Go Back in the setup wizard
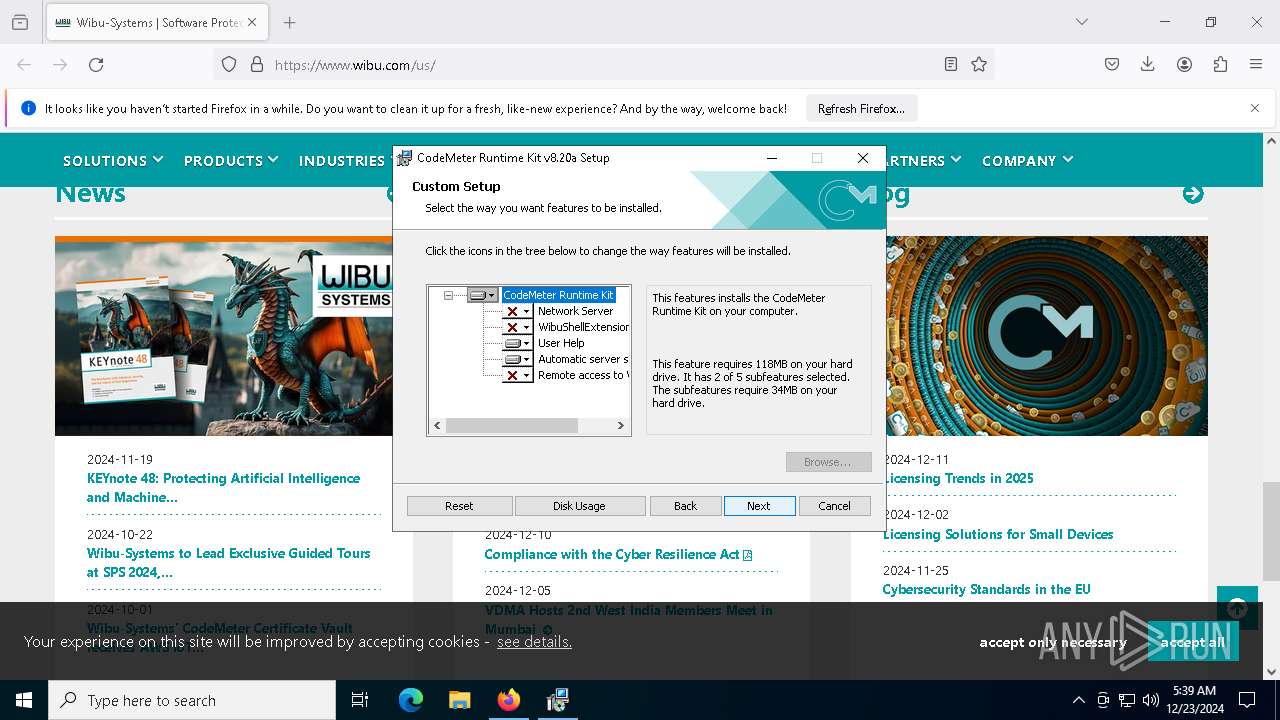The width and height of the screenshot is (1280, 720). pos(685,506)
